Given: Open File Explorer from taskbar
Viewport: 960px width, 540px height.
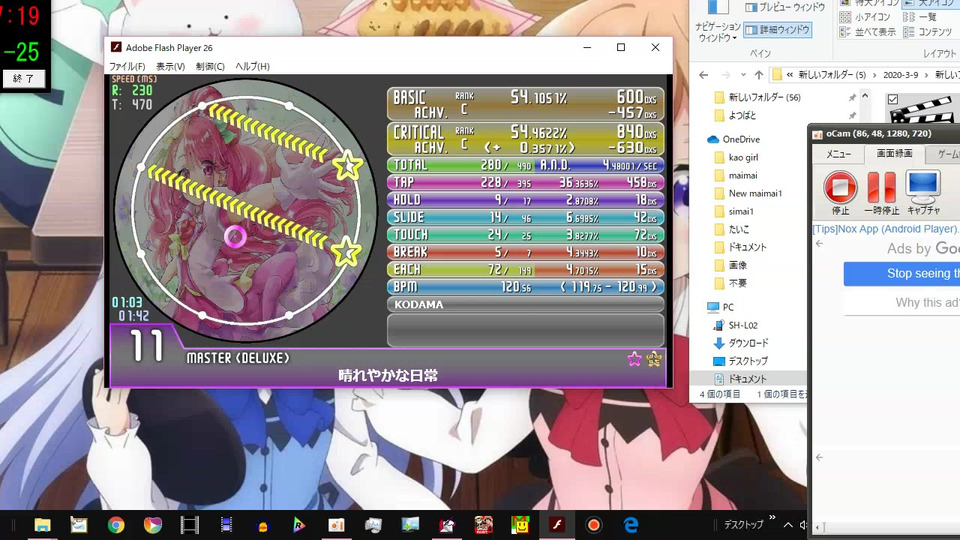Looking at the screenshot, I should click(x=42, y=525).
